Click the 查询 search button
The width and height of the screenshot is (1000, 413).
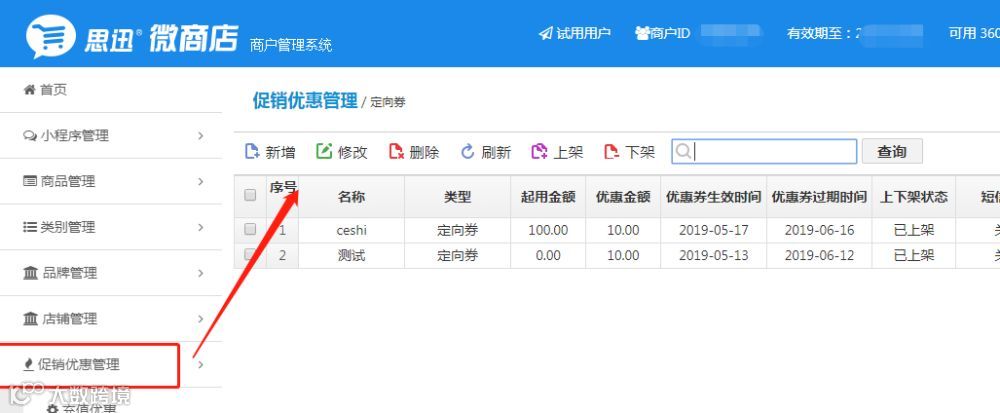(x=892, y=152)
